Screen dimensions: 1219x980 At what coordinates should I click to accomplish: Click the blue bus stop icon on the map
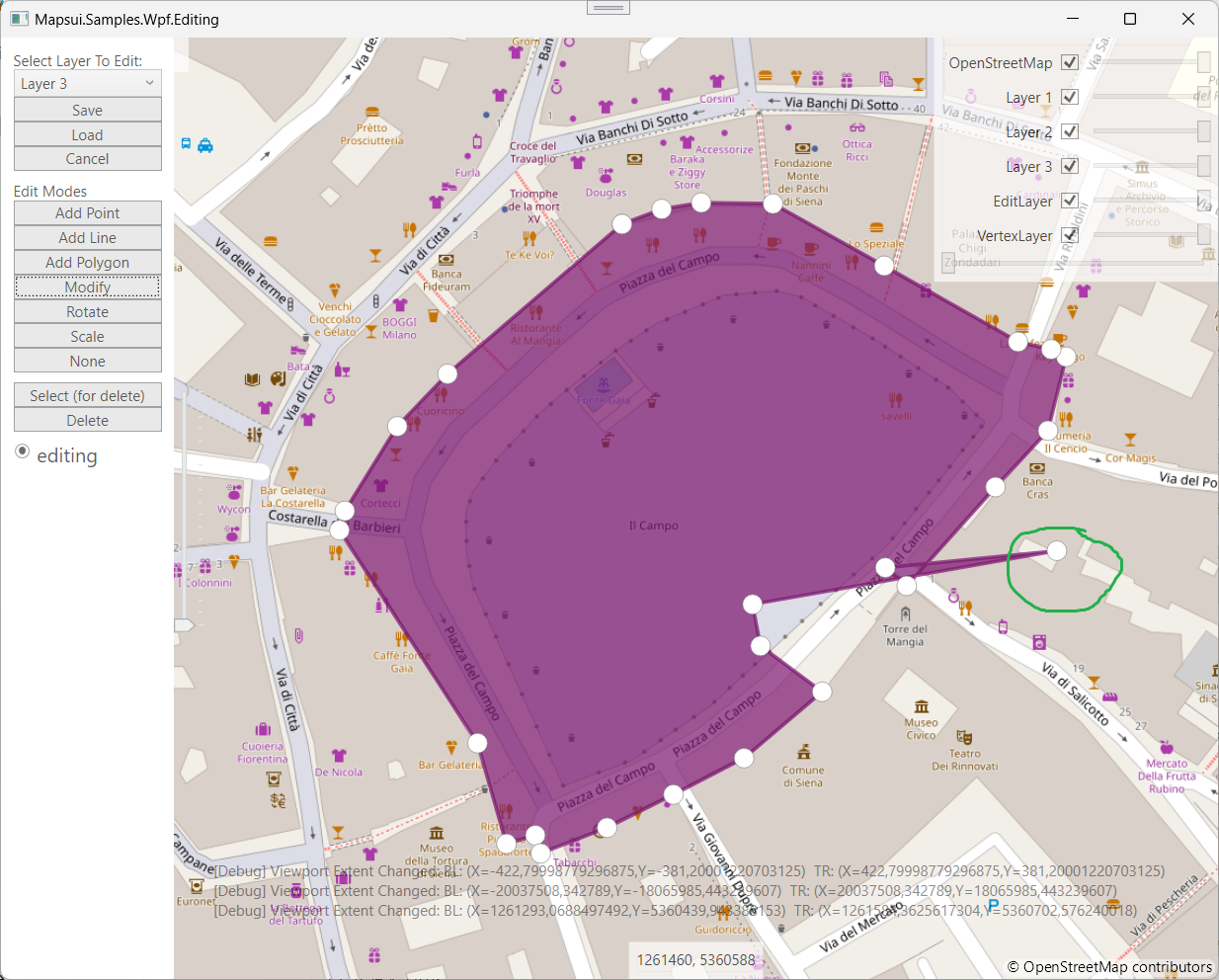coord(186,143)
